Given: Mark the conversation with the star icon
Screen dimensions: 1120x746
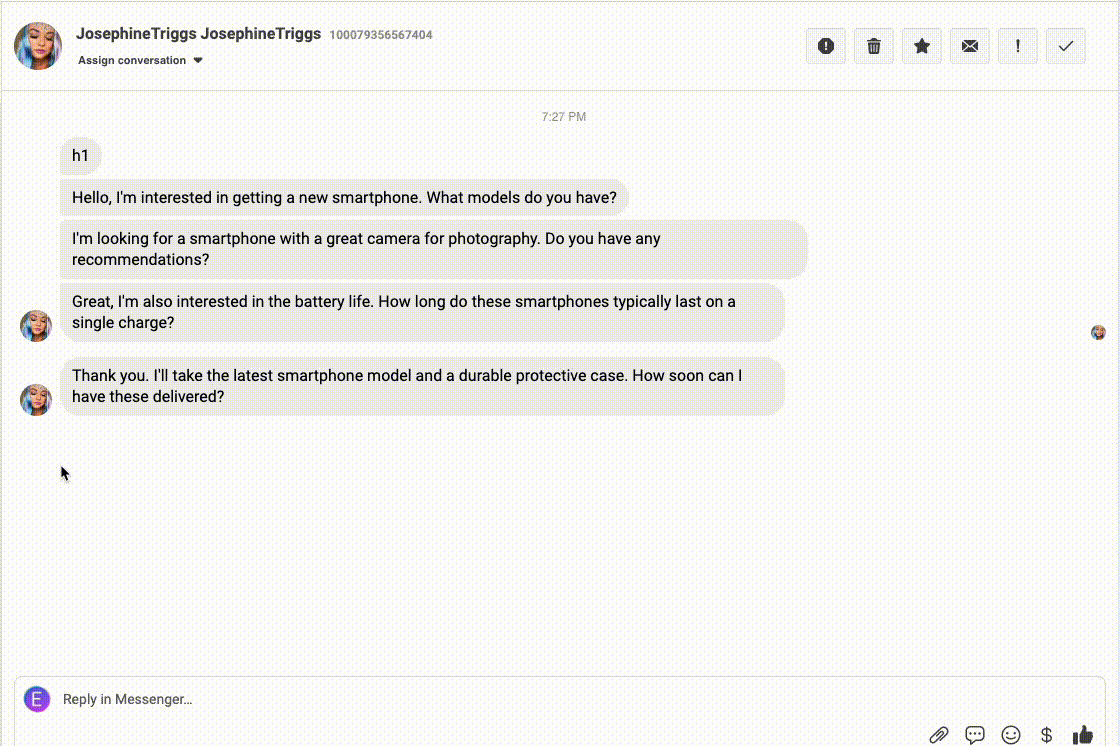Looking at the screenshot, I should 921,45.
